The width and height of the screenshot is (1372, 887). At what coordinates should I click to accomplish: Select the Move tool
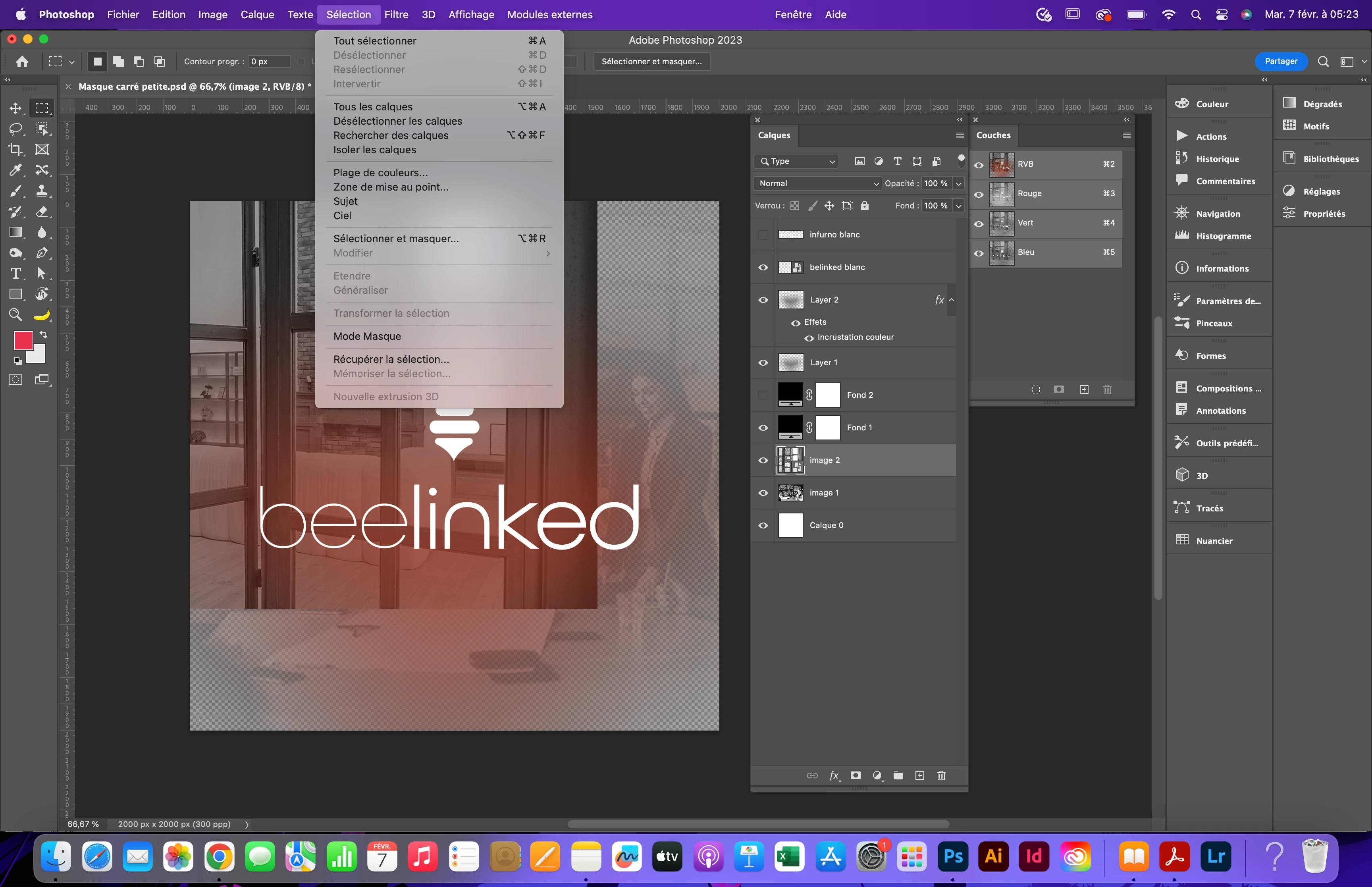[15, 108]
